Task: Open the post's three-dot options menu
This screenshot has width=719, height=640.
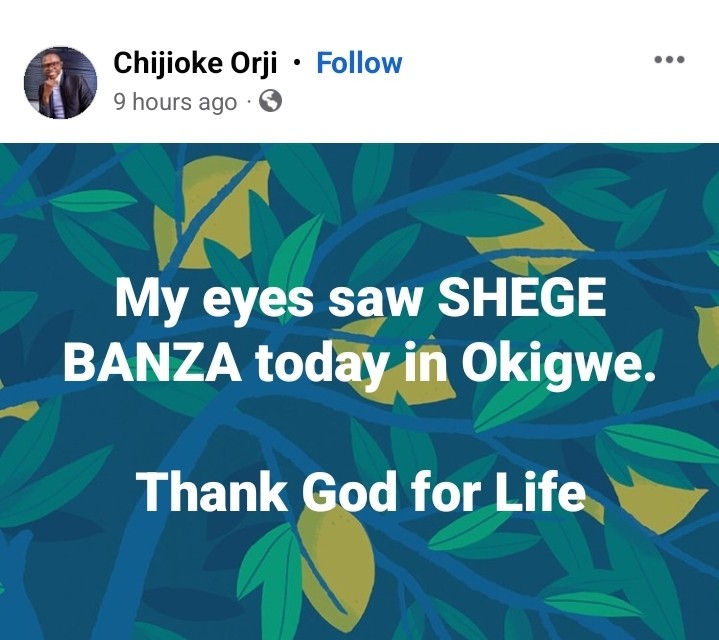Action: click(668, 60)
